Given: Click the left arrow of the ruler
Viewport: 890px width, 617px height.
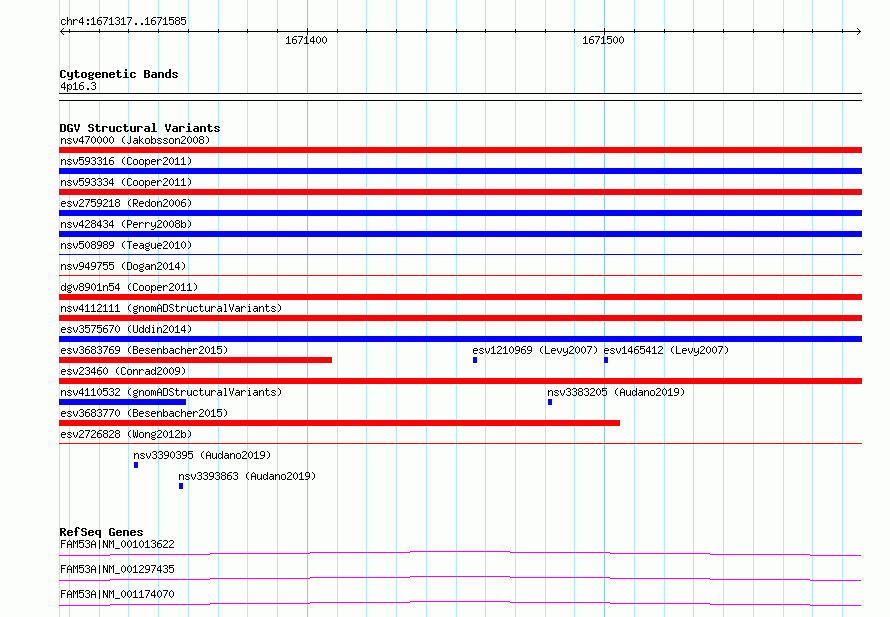Looking at the screenshot, I should pyautogui.click(x=63, y=32).
